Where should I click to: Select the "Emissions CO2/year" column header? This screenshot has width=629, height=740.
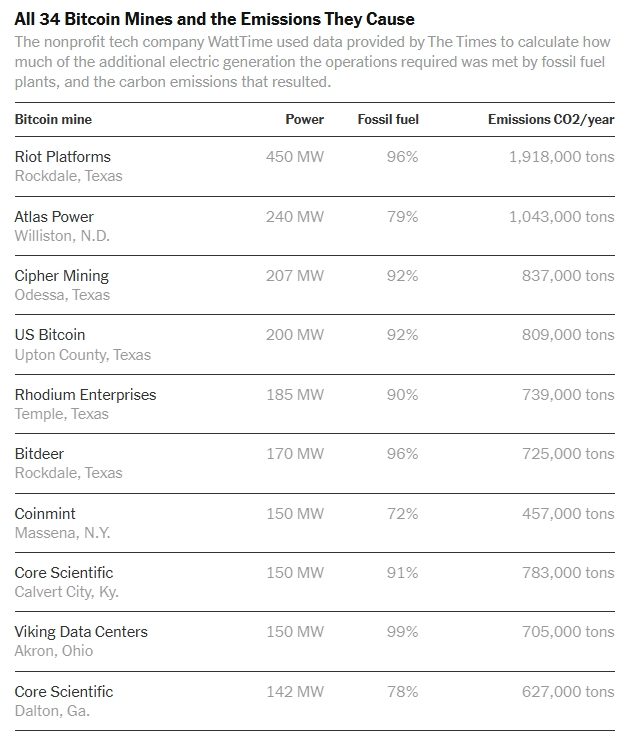[x=551, y=119]
